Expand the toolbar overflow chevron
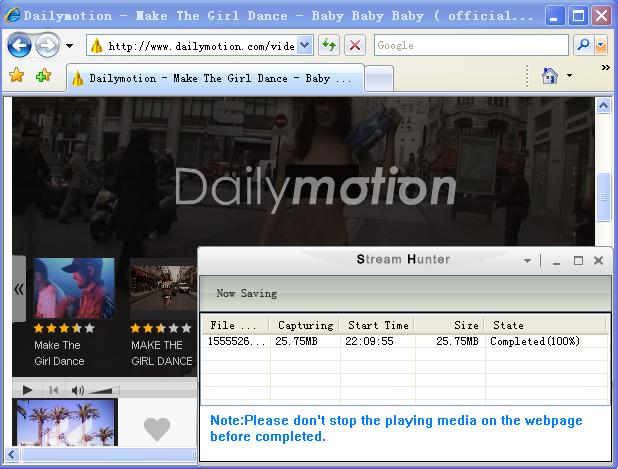Image resolution: width=618 pixels, height=469 pixels. 605,68
